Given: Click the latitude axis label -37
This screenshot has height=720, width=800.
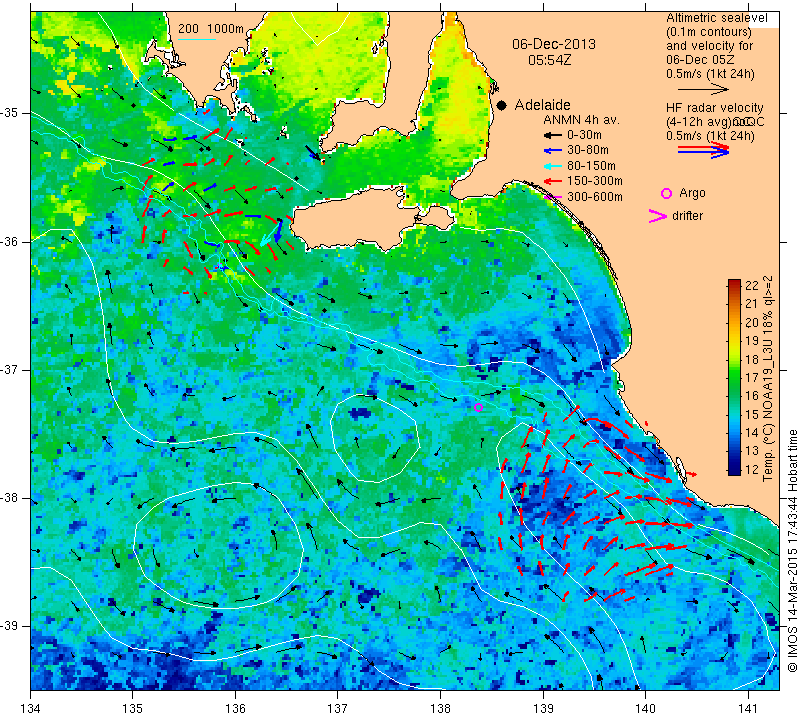Looking at the screenshot, I should click(x=11, y=369).
